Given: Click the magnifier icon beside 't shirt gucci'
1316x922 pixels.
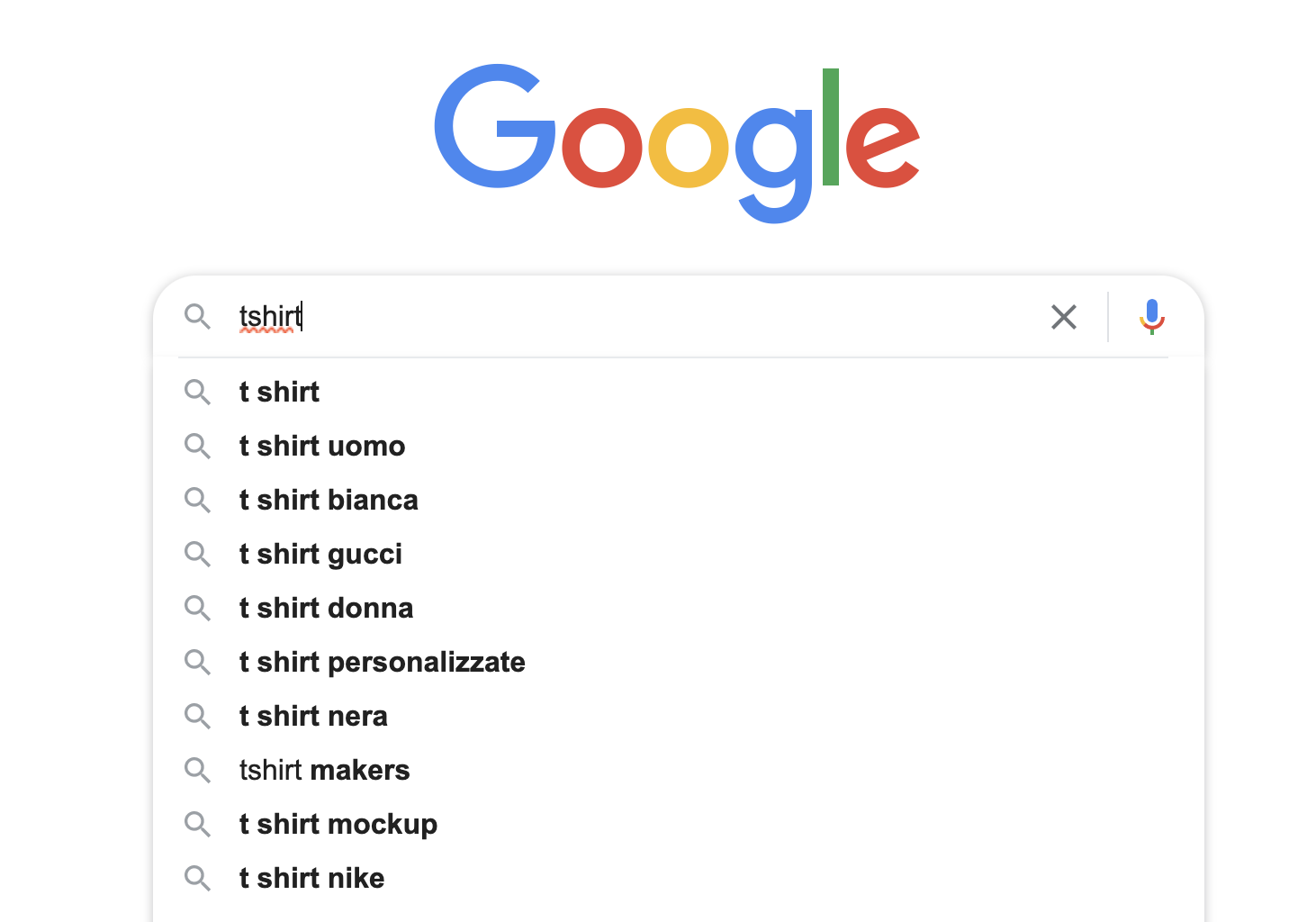Looking at the screenshot, I should click(x=197, y=555).
